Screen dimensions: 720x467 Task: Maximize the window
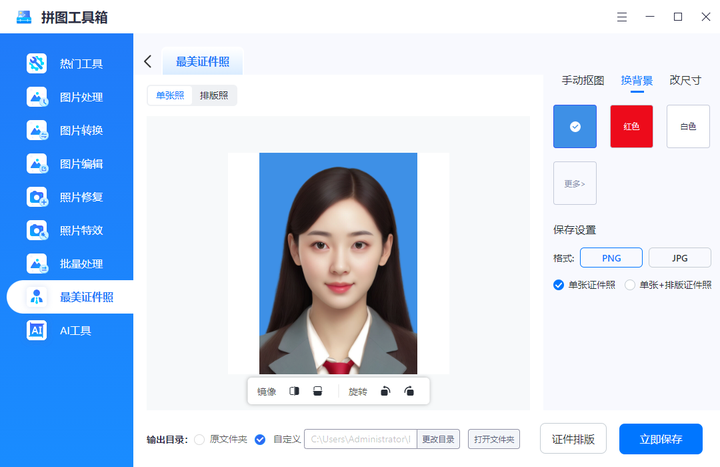pyautogui.click(x=678, y=17)
